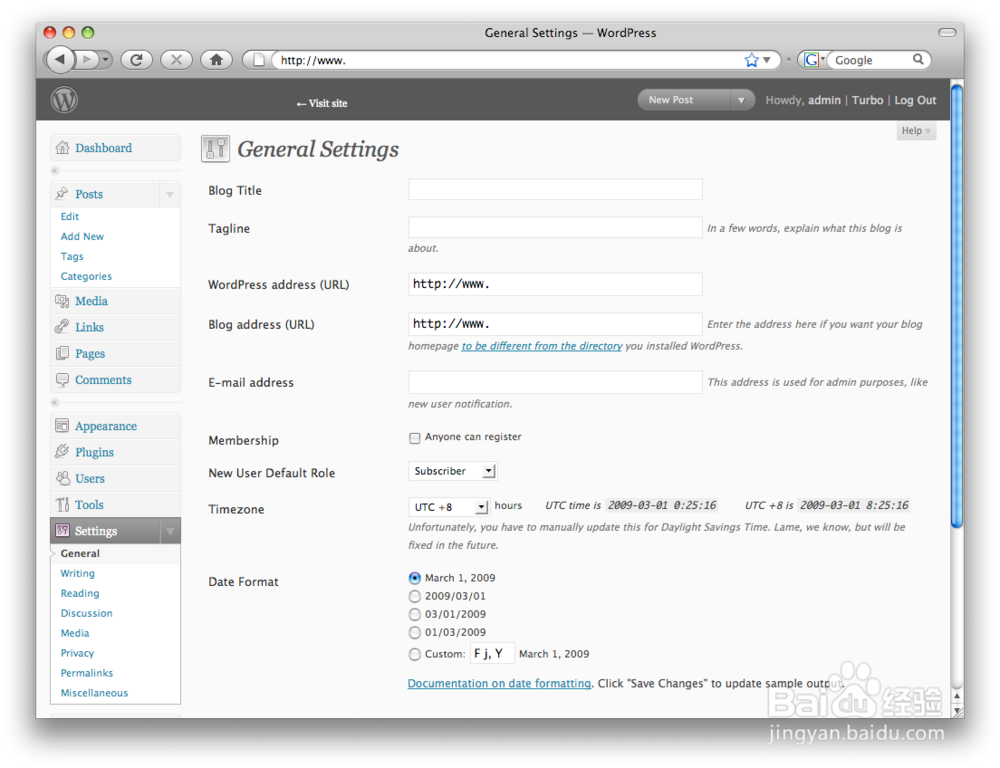Viewport: 1000px width, 768px height.
Task: Open Add New under Posts
Action: [82, 236]
